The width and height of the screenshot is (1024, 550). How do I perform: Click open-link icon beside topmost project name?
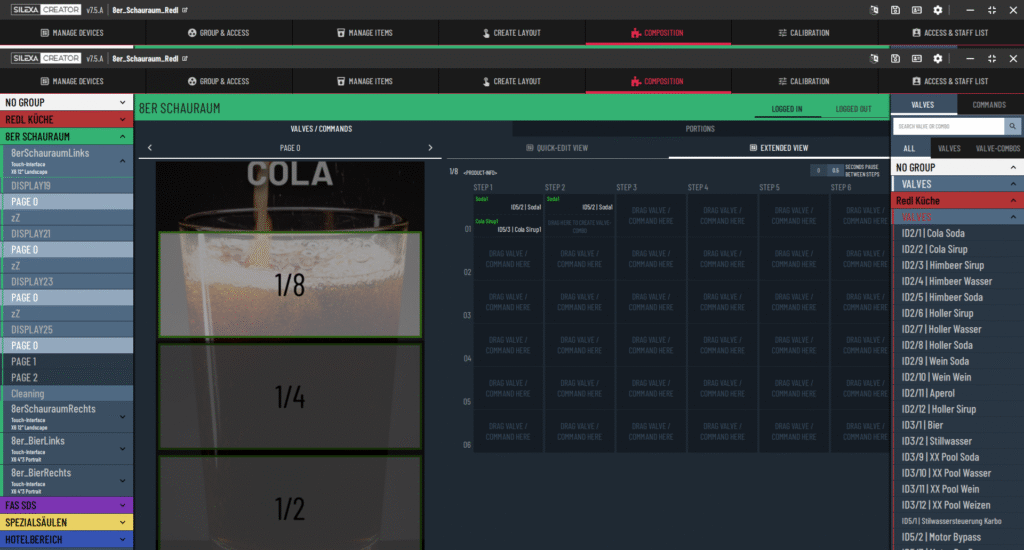(x=185, y=10)
